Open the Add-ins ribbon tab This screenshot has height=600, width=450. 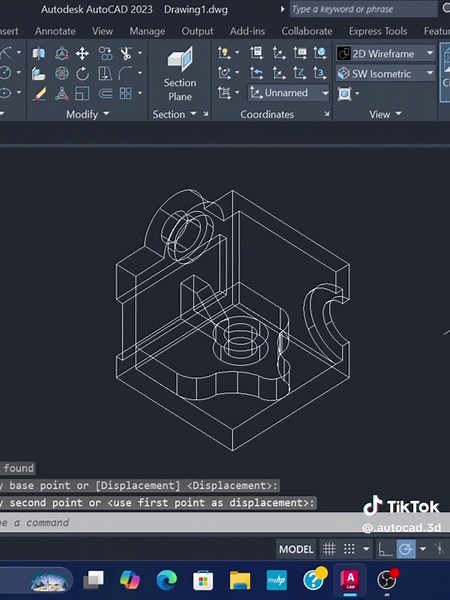[247, 31]
